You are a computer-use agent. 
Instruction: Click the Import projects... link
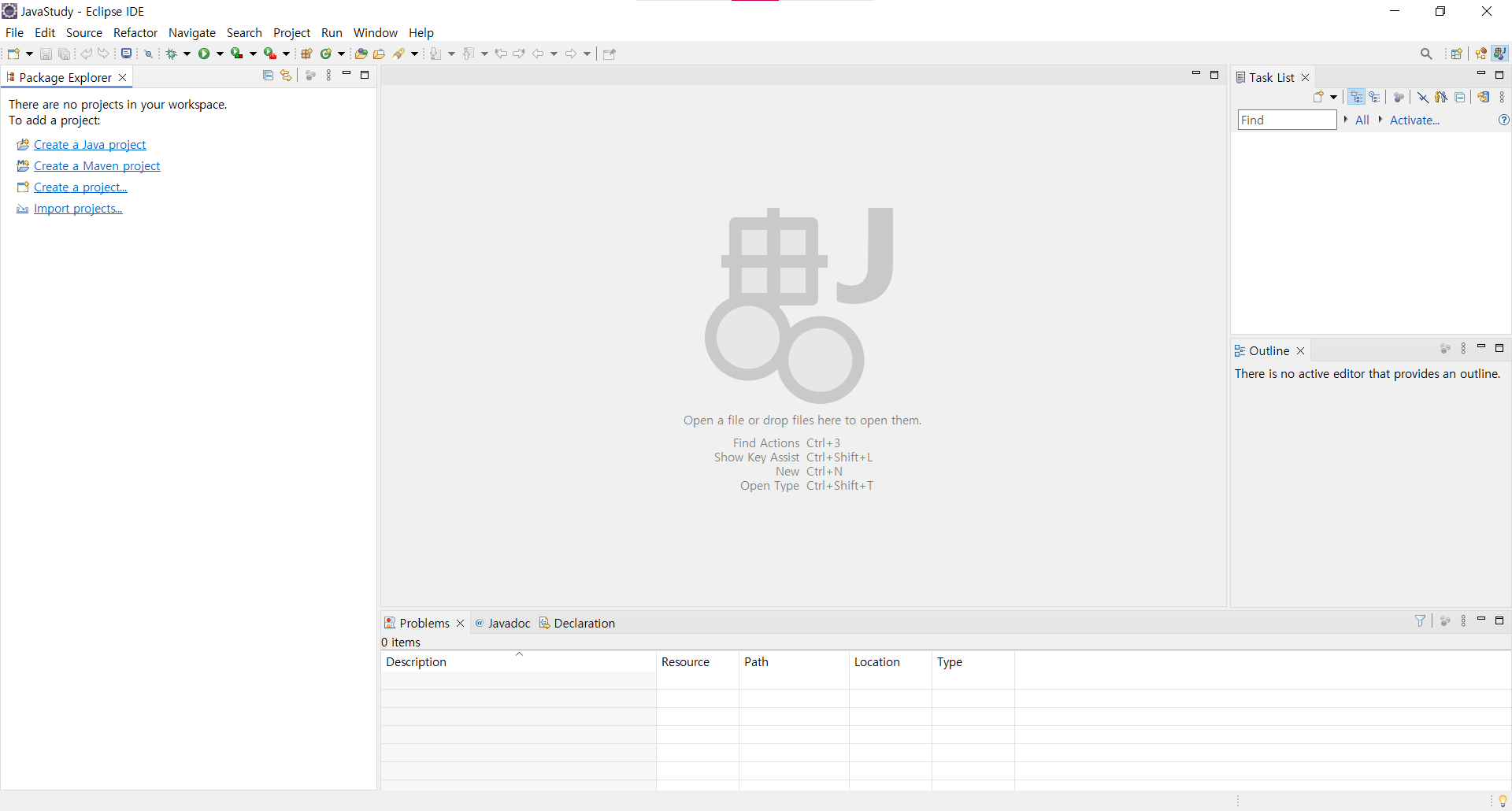78,208
